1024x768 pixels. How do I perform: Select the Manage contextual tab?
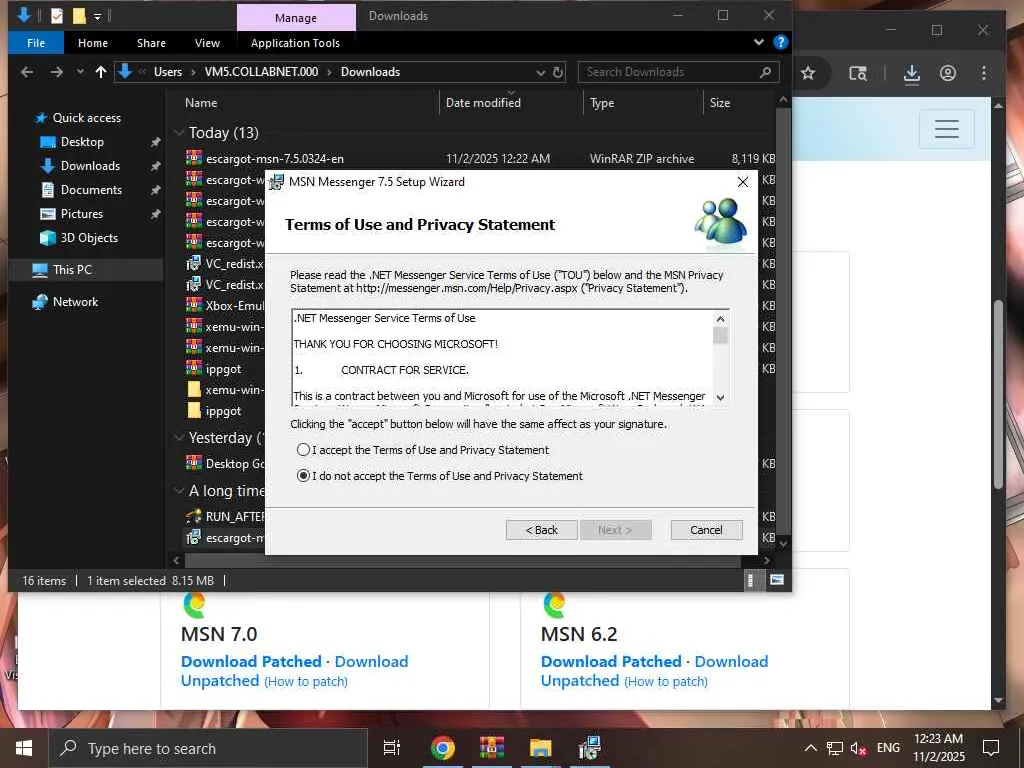click(x=296, y=18)
